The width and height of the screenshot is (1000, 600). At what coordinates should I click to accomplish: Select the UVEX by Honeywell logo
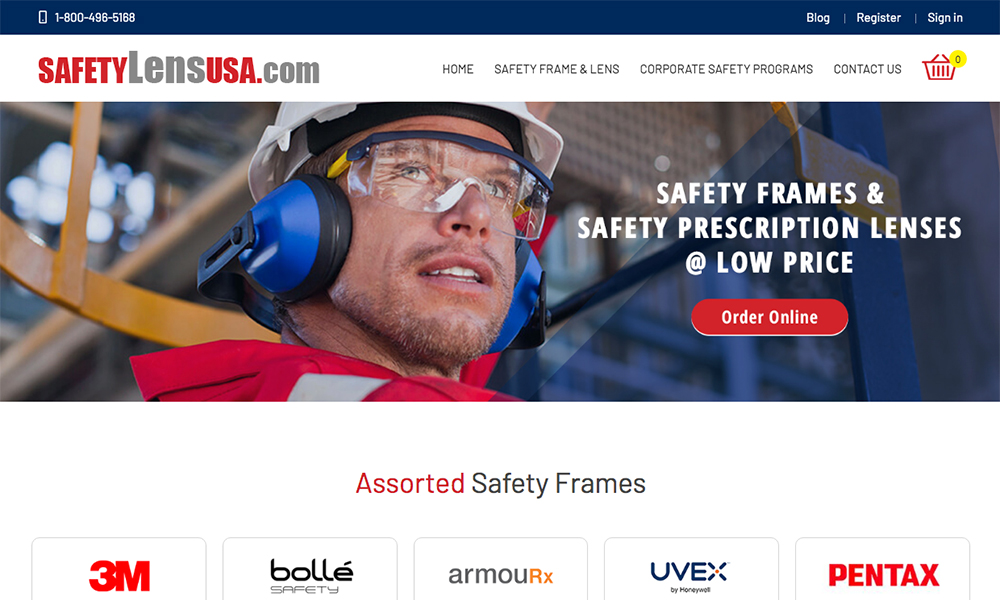coord(691,569)
